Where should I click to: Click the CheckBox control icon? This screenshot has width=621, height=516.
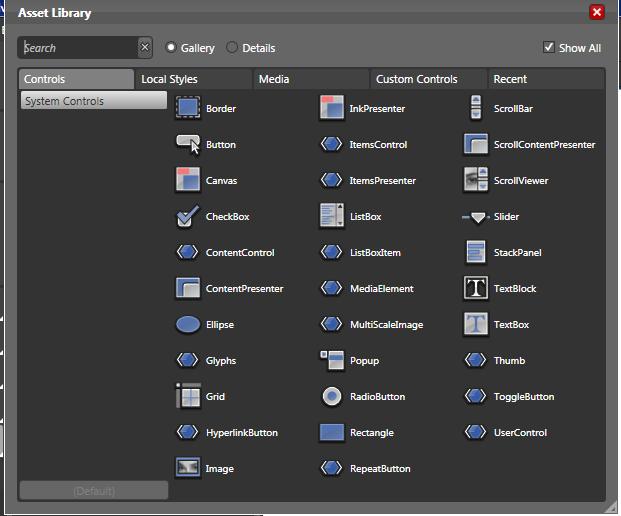click(x=188, y=216)
